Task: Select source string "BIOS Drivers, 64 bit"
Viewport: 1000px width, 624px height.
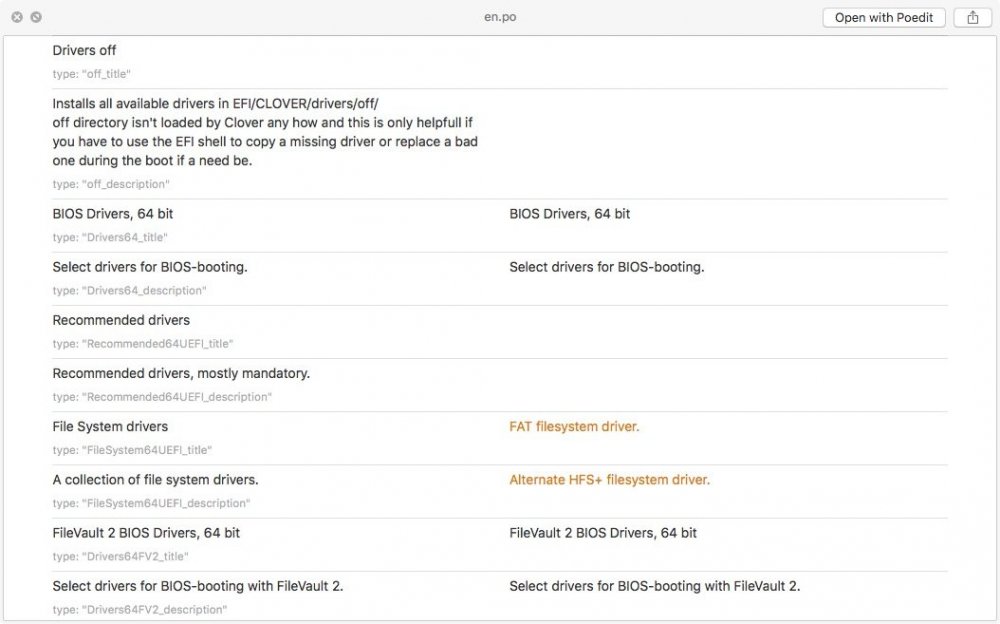Action: [112, 214]
